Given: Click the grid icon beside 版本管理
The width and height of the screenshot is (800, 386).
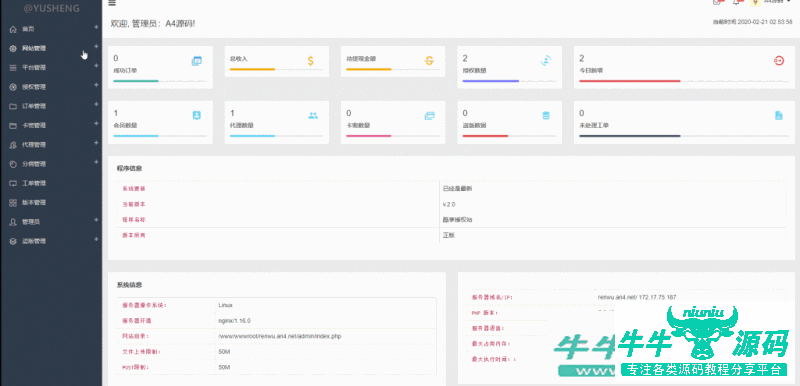Looking at the screenshot, I should (x=13, y=203).
